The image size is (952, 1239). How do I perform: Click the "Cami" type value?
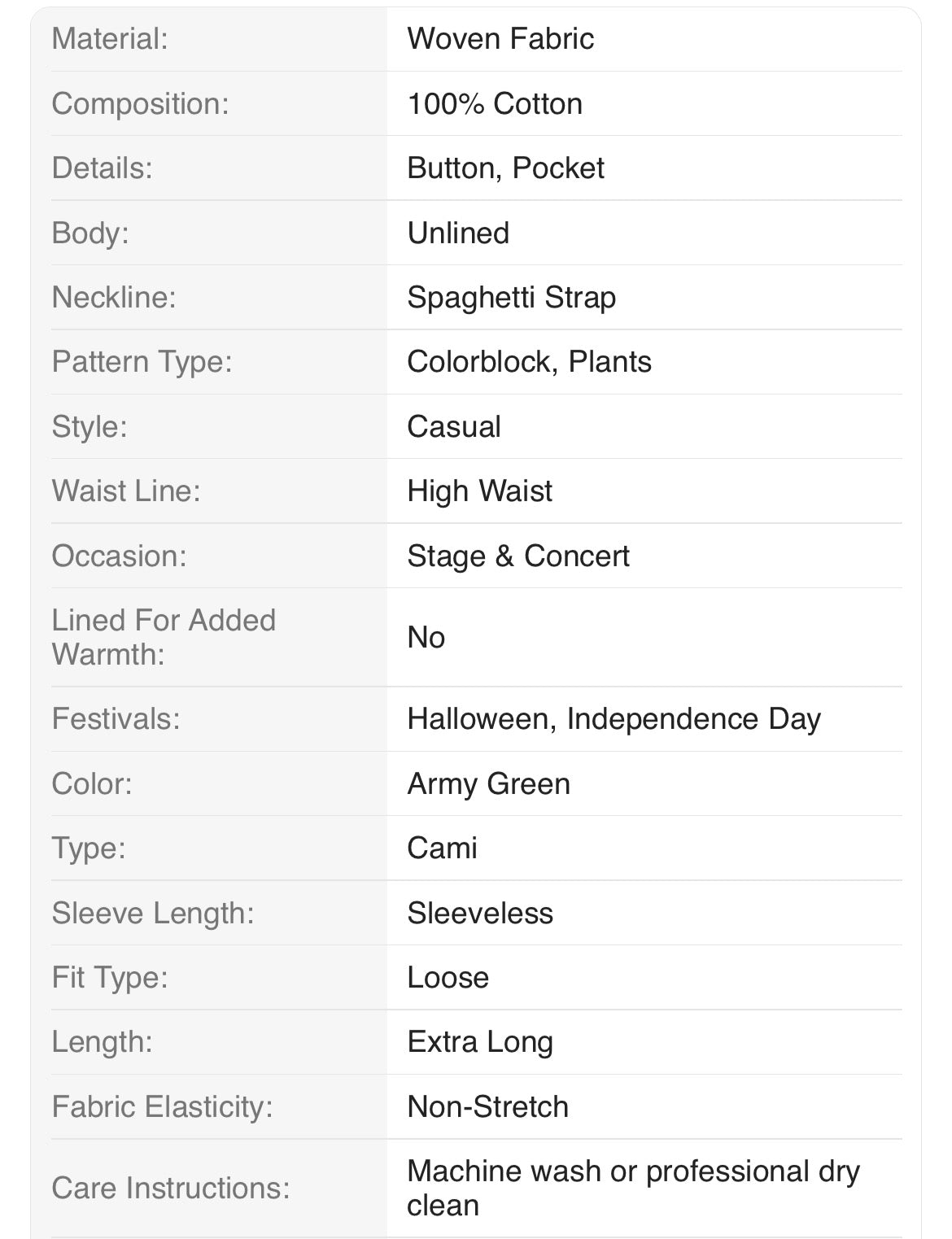point(442,848)
